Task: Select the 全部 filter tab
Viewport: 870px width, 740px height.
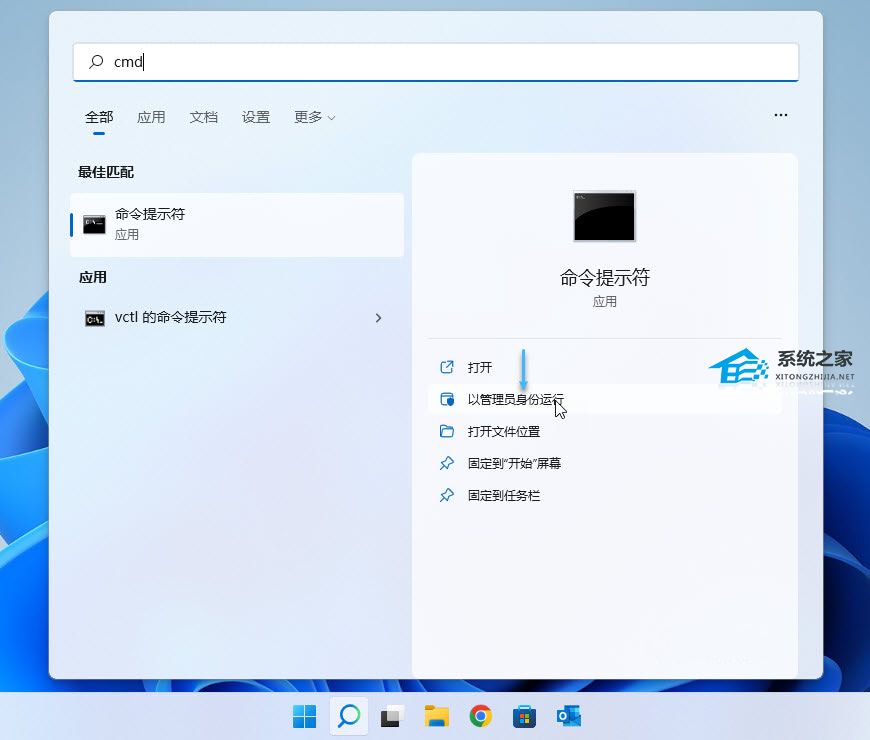Action: click(99, 117)
